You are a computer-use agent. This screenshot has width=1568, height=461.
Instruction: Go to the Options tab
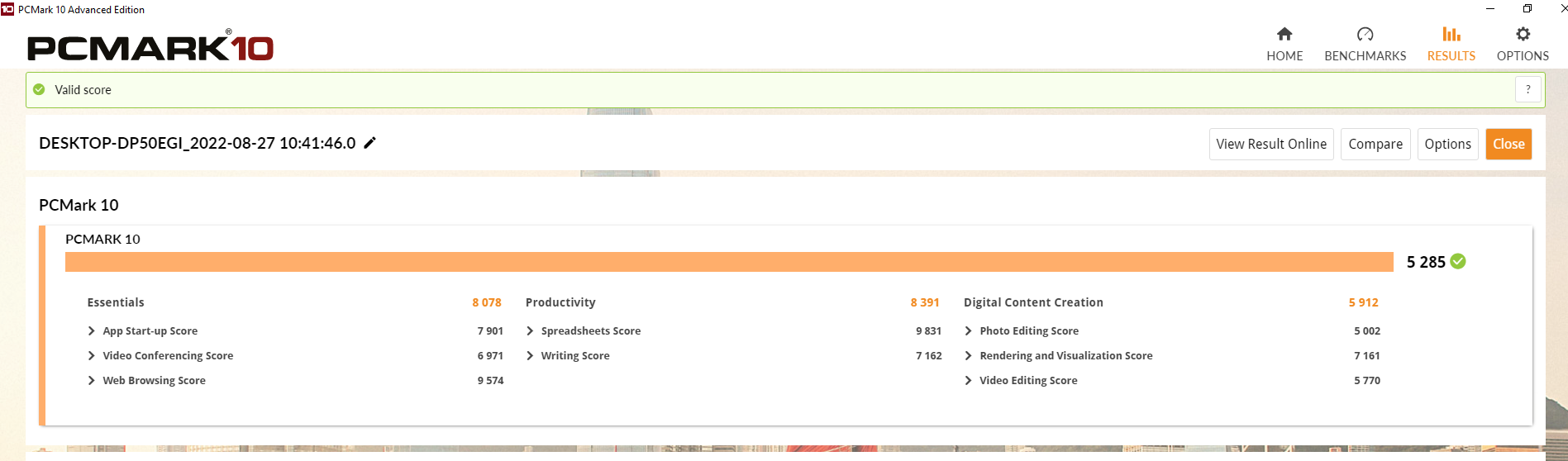click(1523, 45)
